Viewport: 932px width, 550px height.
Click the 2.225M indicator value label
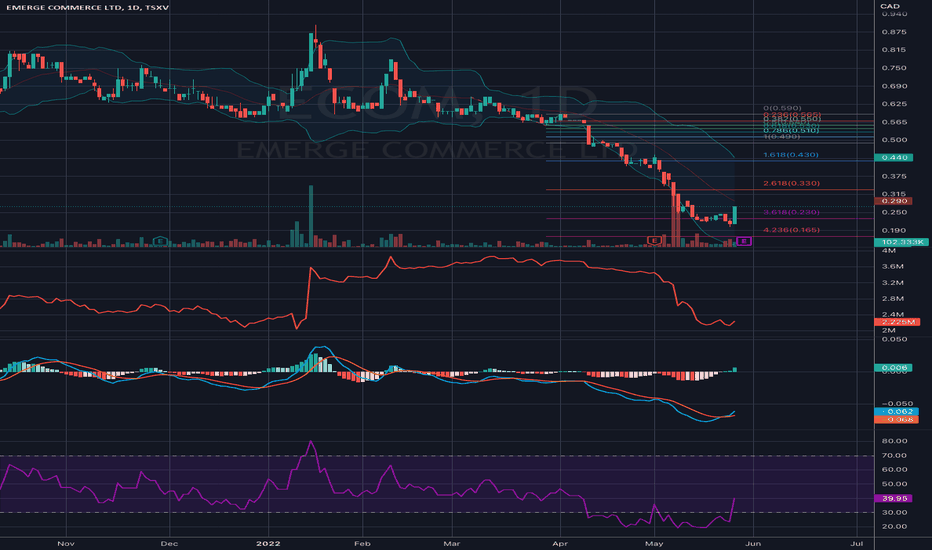point(897,322)
